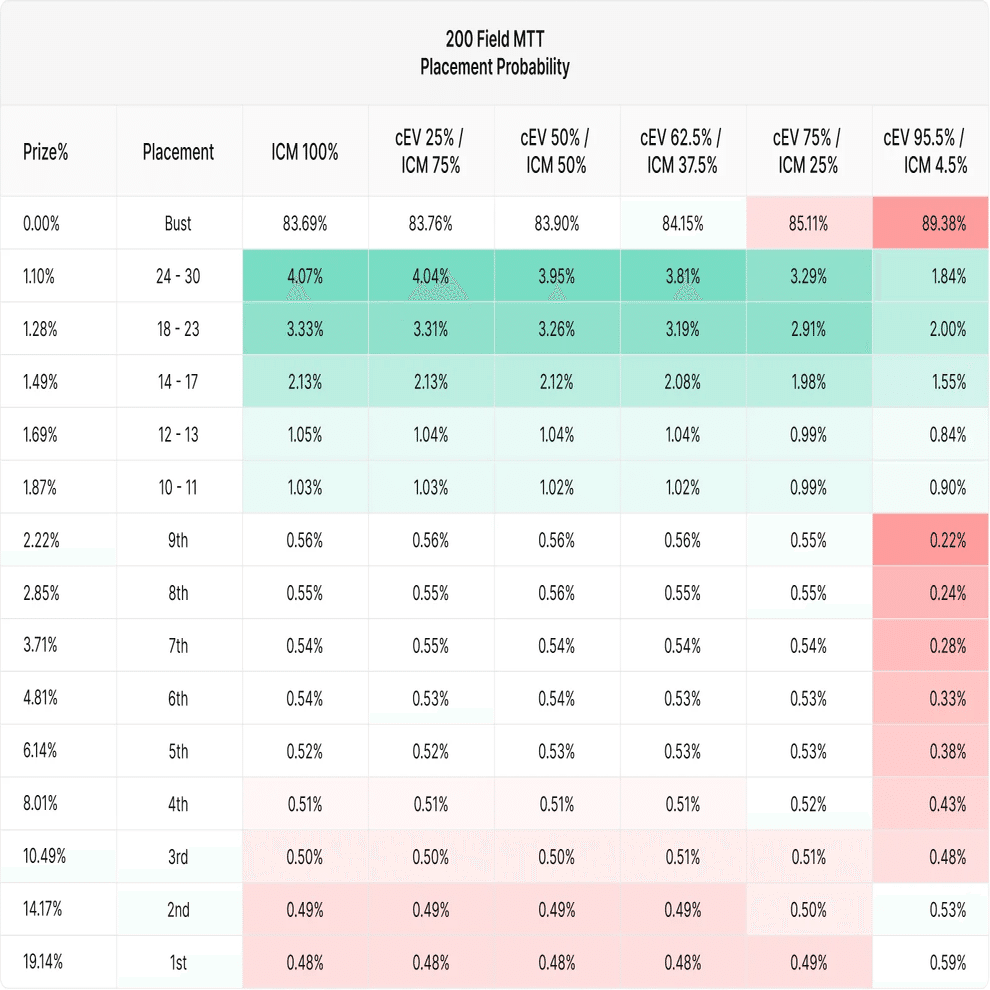Click the cEV 25% / ICM 75% header
990x990 pixels.
[x=431, y=152]
